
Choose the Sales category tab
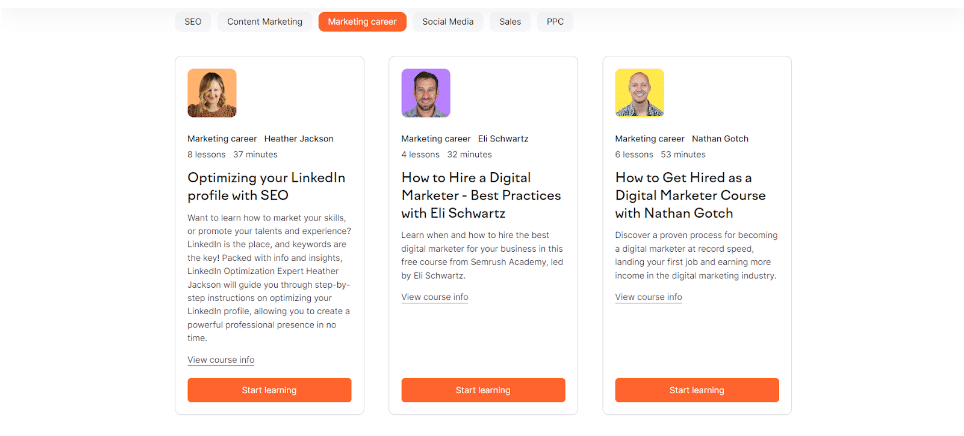point(510,22)
